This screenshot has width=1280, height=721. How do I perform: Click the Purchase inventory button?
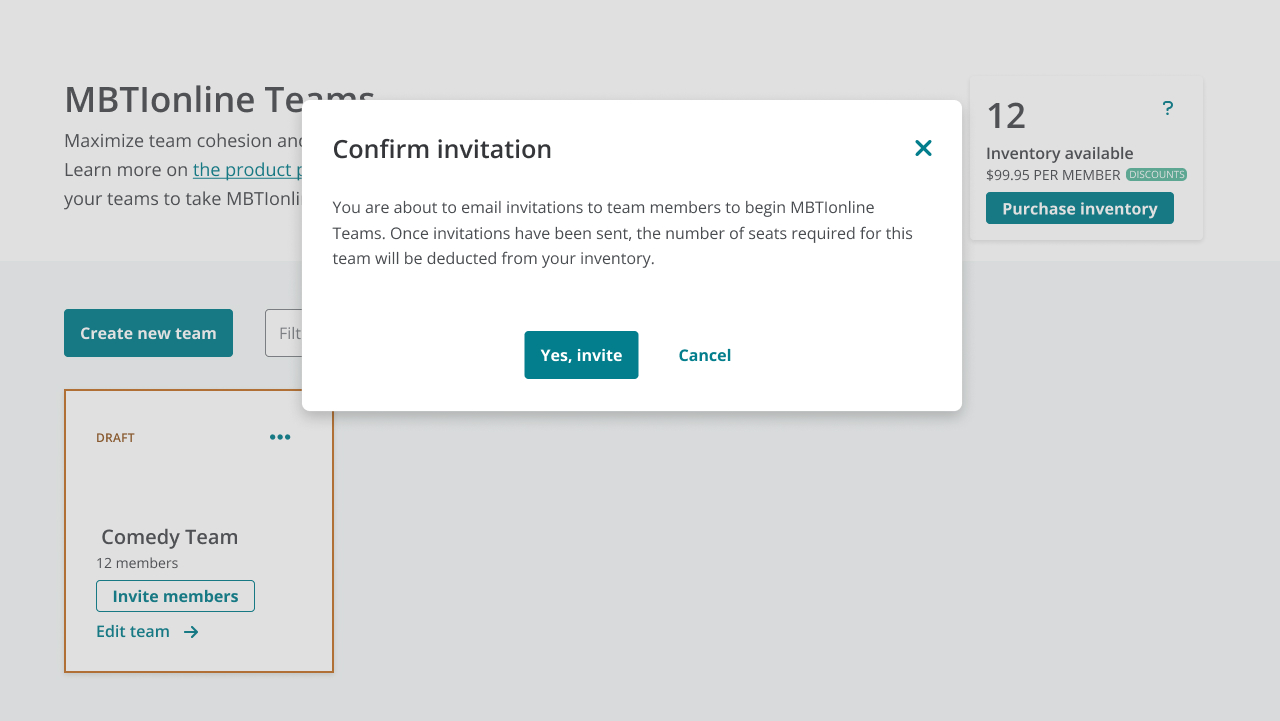tap(1080, 208)
